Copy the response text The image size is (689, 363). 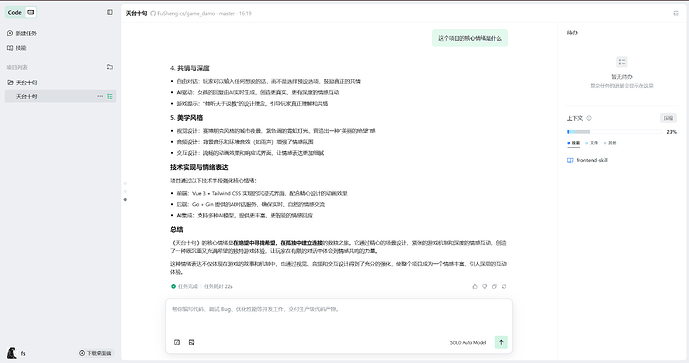[494, 287]
